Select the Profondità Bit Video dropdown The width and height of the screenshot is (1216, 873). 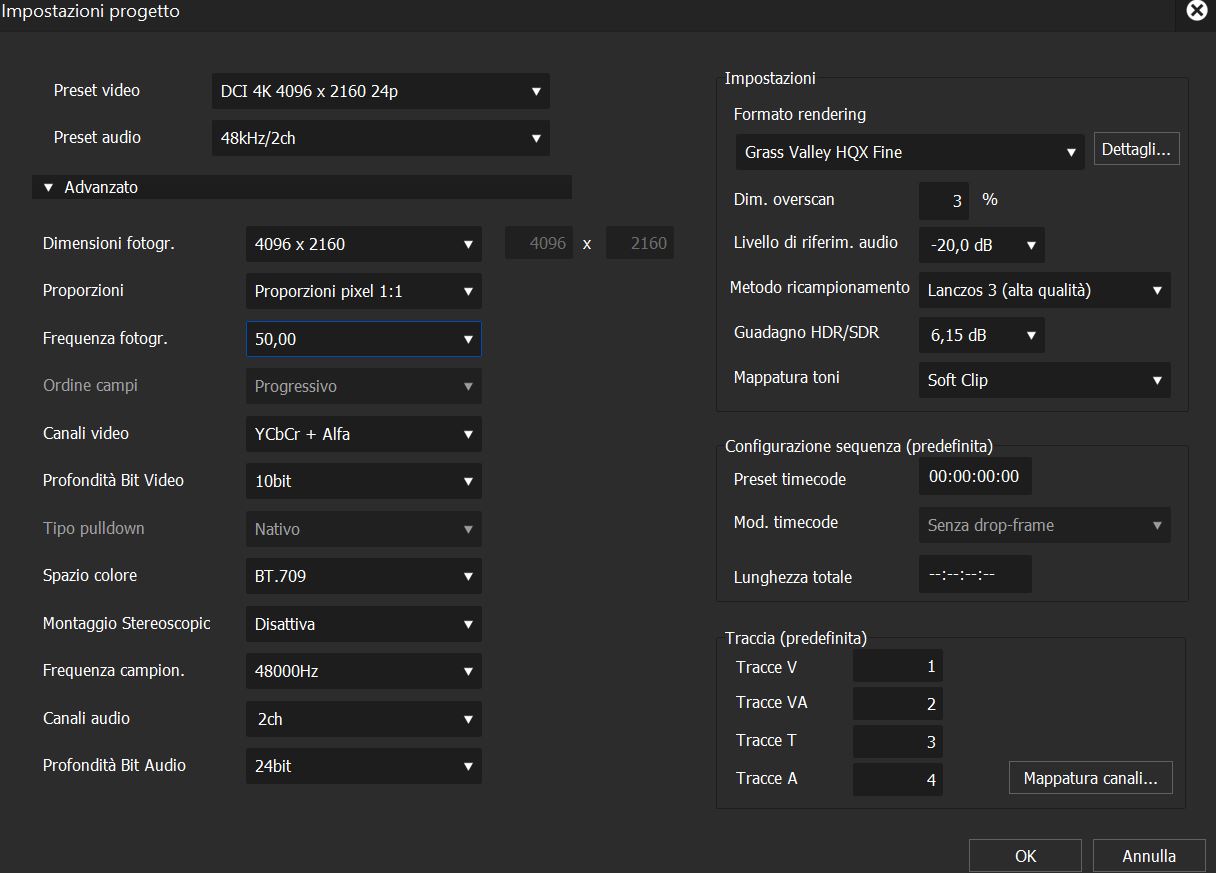pyautogui.click(x=363, y=481)
